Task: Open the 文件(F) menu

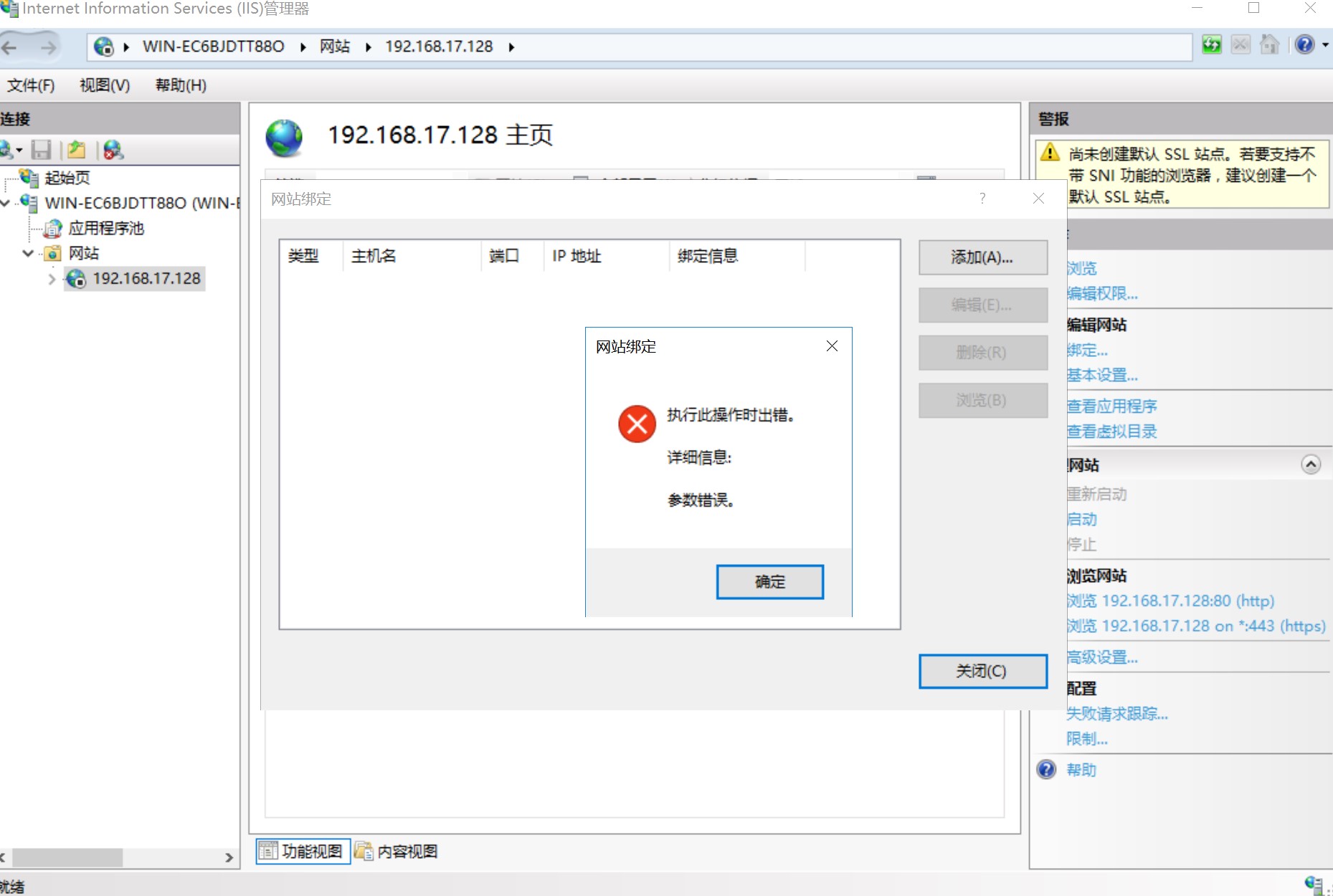Action: [31, 85]
